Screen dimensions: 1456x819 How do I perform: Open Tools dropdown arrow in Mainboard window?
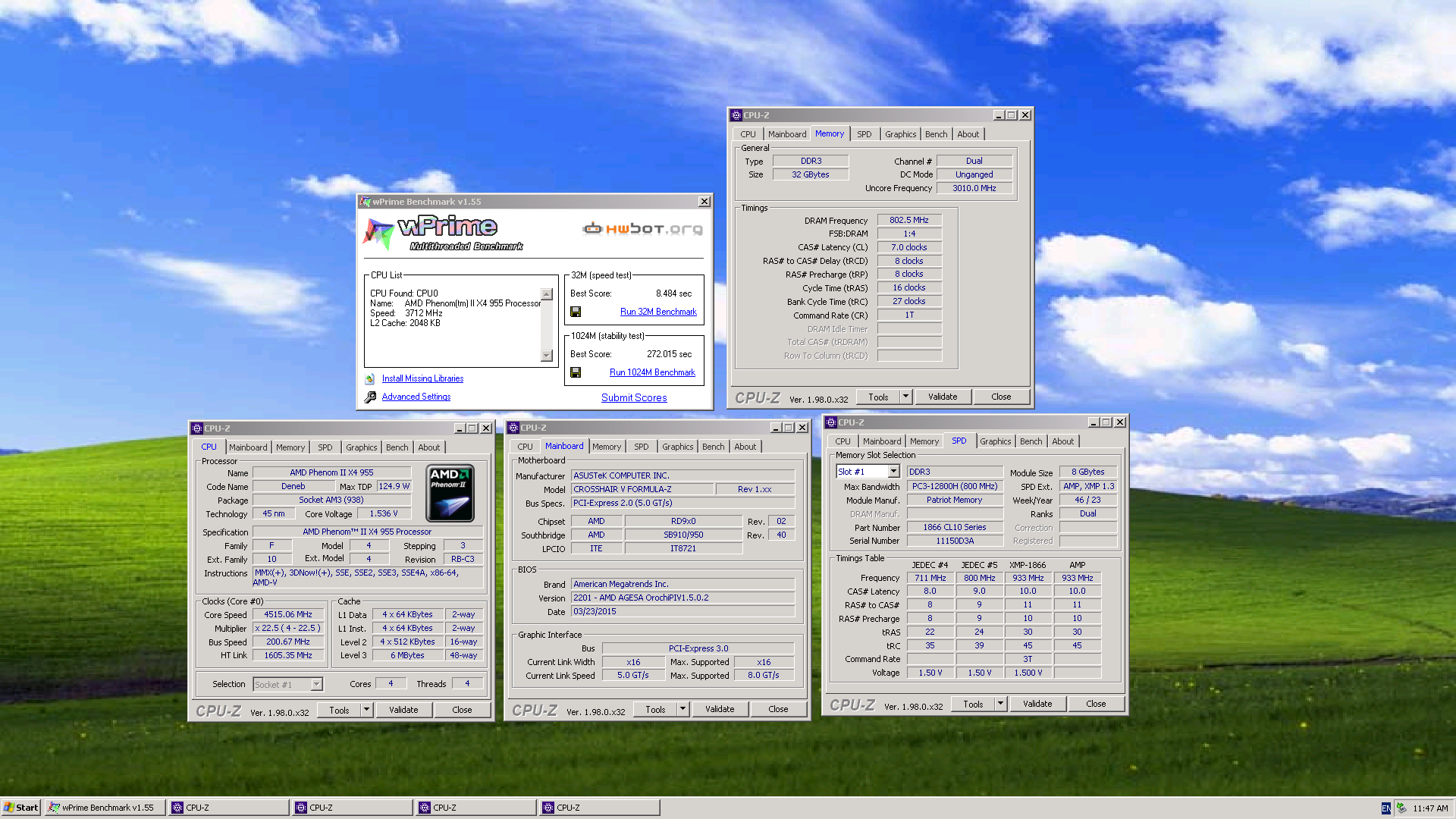point(682,709)
